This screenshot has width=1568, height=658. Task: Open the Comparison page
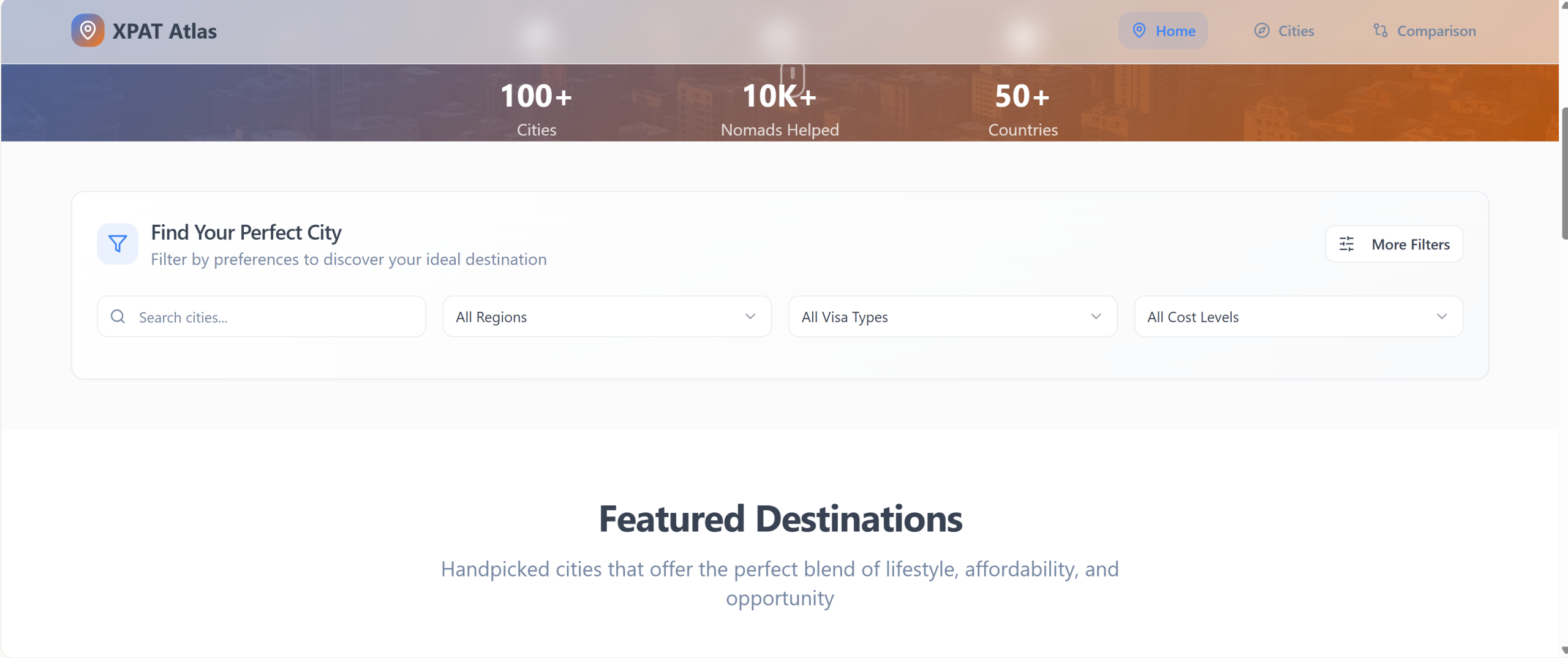tap(1436, 31)
